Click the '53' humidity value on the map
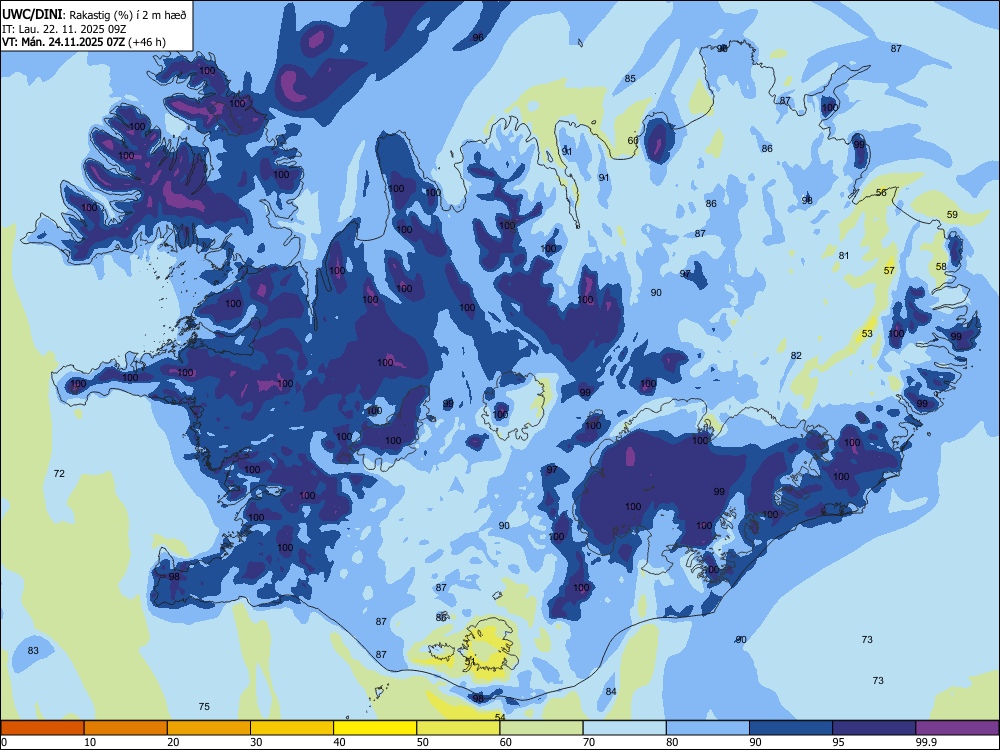 pyautogui.click(x=867, y=334)
